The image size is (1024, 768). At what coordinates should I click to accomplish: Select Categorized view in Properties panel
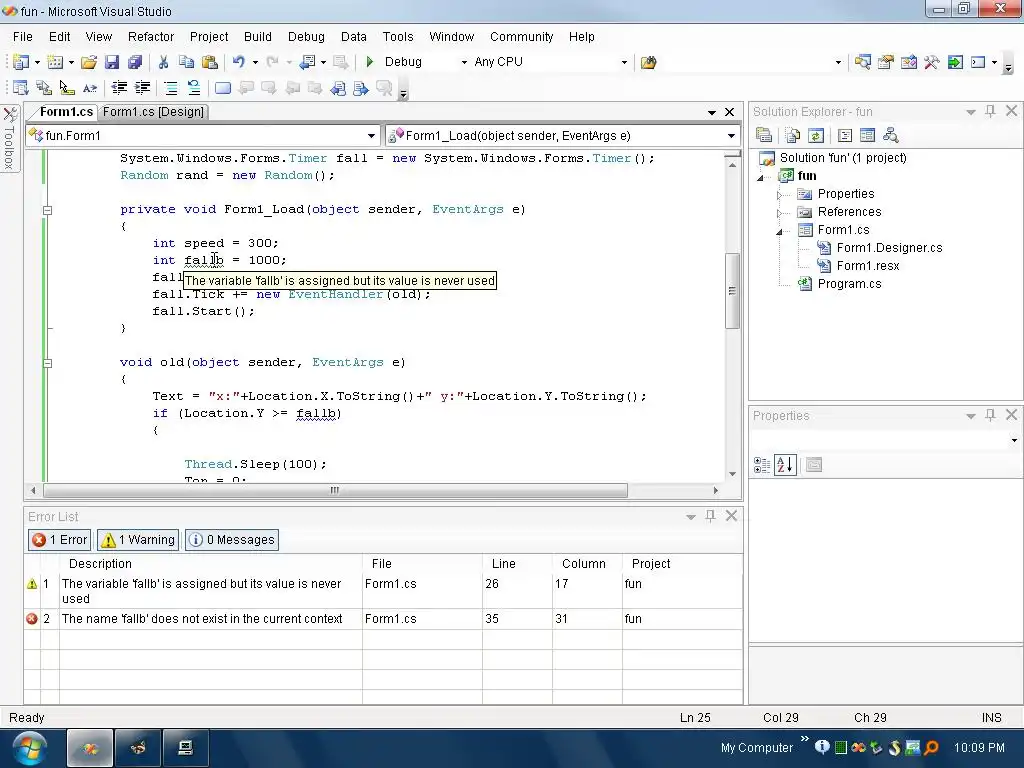point(761,465)
